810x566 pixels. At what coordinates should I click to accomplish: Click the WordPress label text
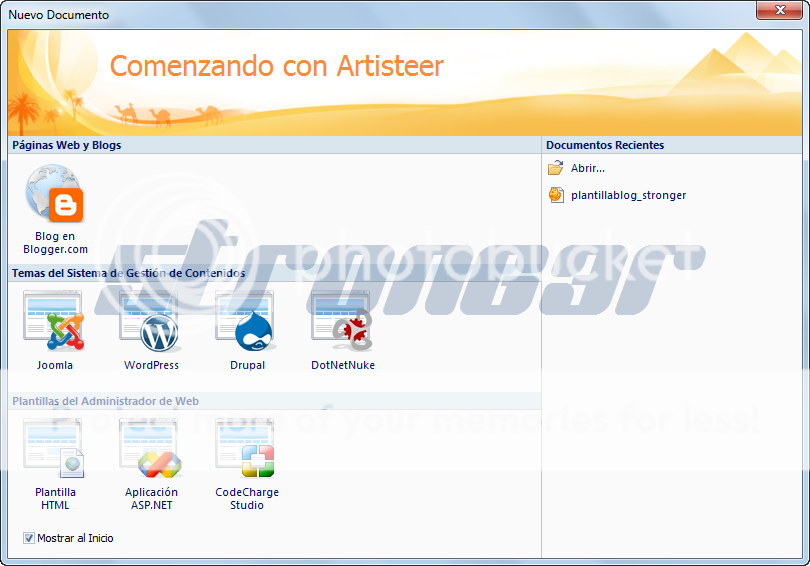151,365
